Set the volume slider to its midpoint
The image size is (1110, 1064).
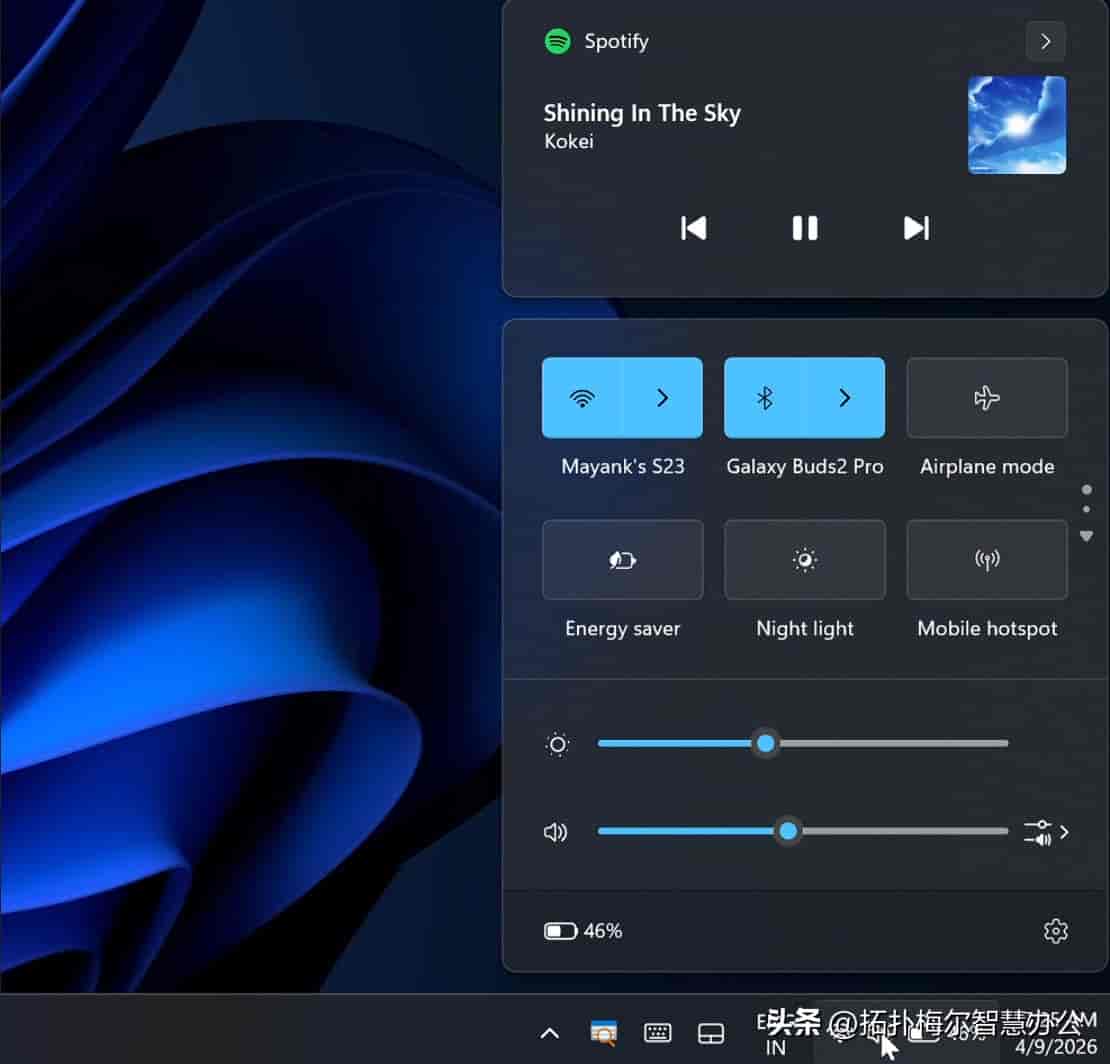coord(803,831)
